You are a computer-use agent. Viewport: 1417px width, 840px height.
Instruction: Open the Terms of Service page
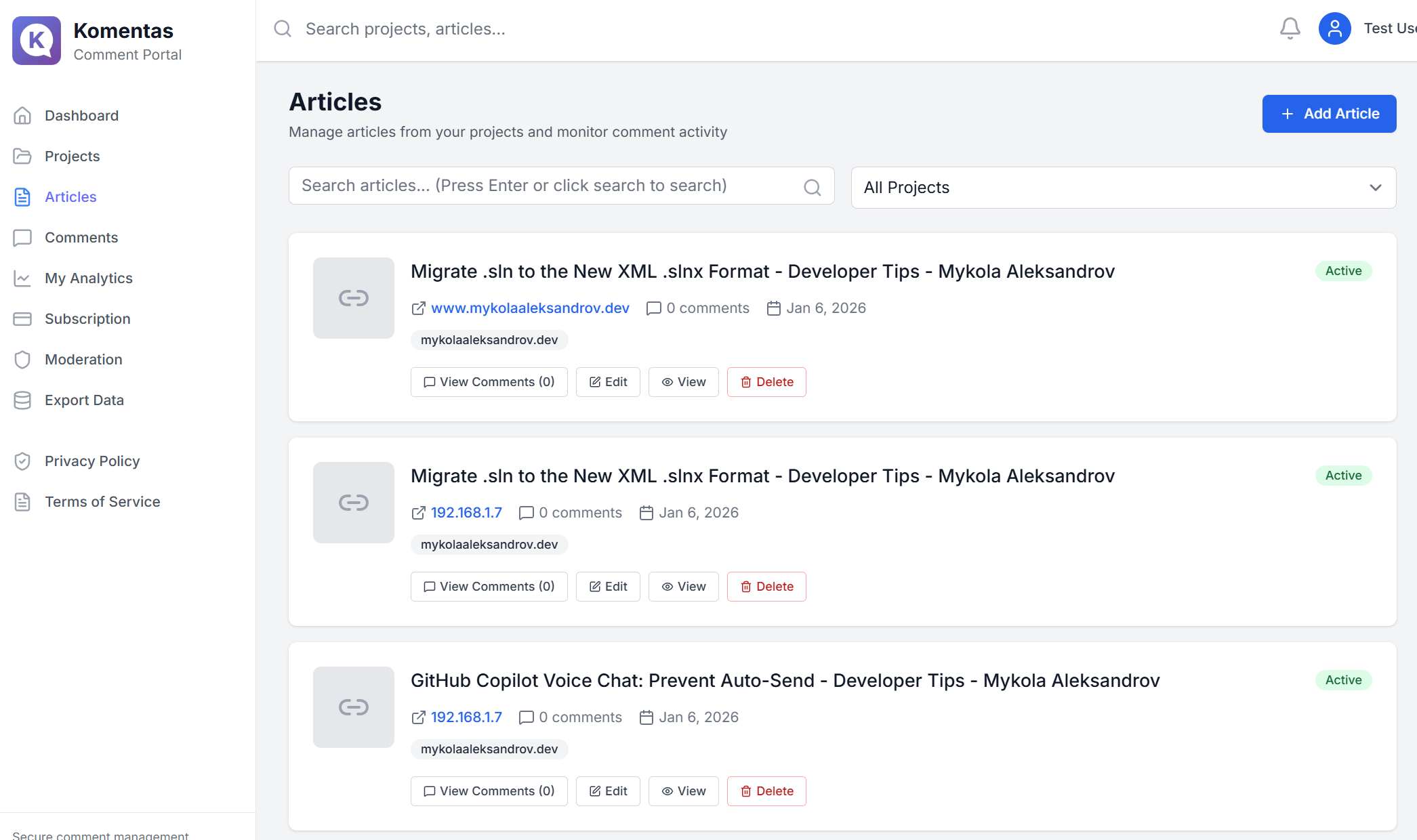102,501
